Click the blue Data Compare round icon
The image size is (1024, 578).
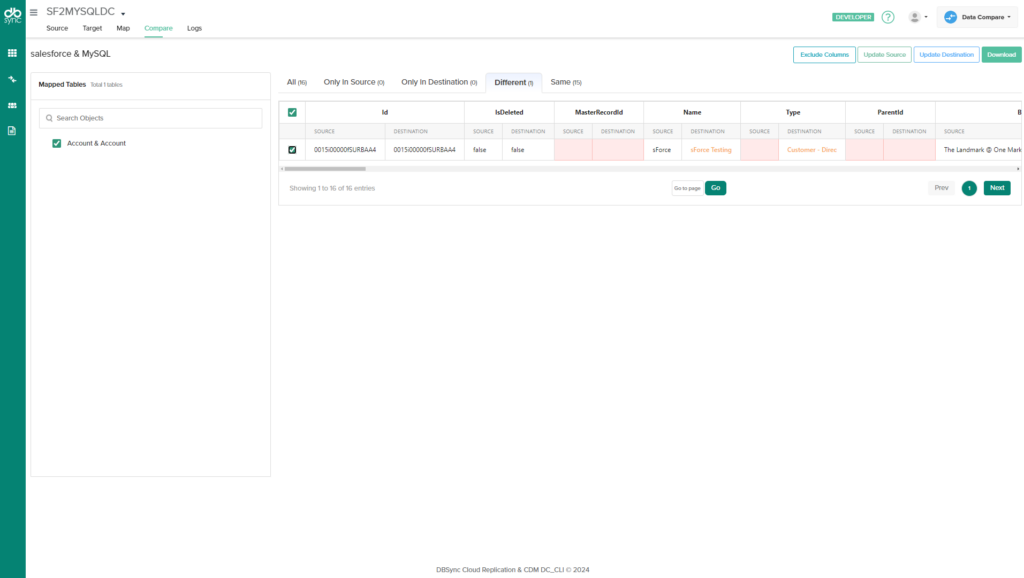950,17
